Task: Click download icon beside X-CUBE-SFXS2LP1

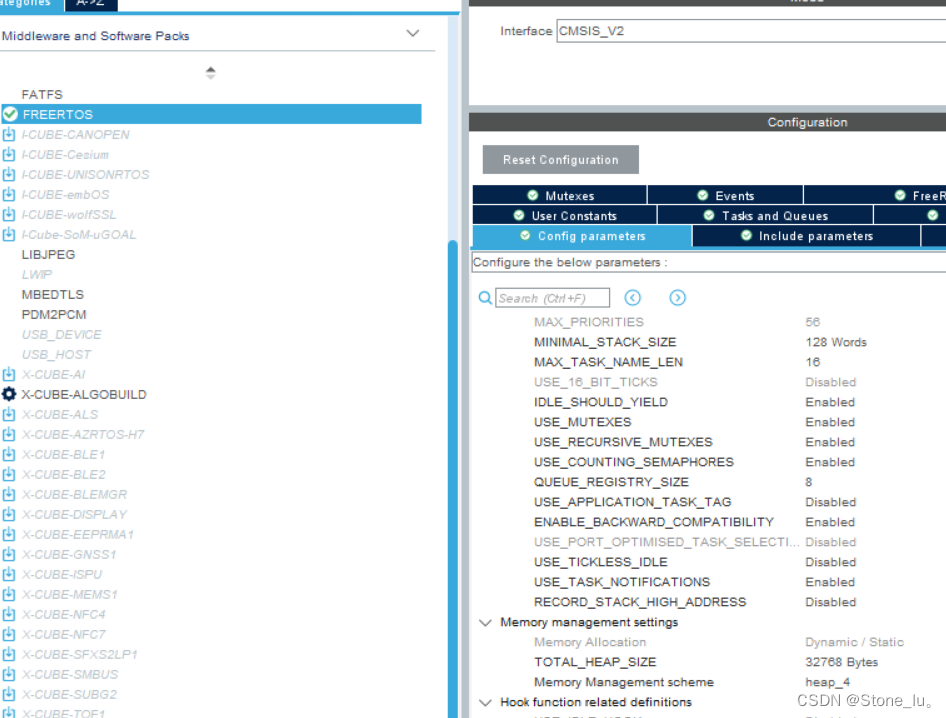Action: tap(8, 654)
